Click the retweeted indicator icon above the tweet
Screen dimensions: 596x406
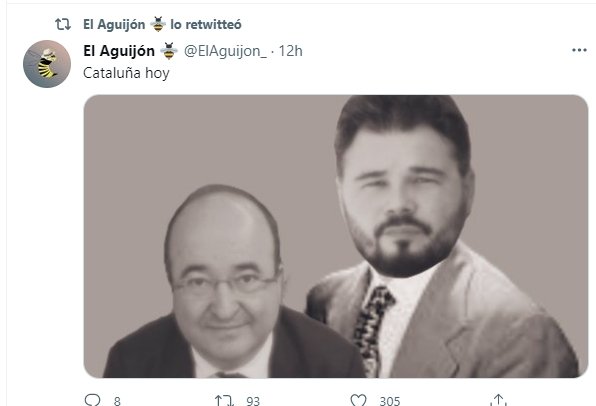coord(63,24)
